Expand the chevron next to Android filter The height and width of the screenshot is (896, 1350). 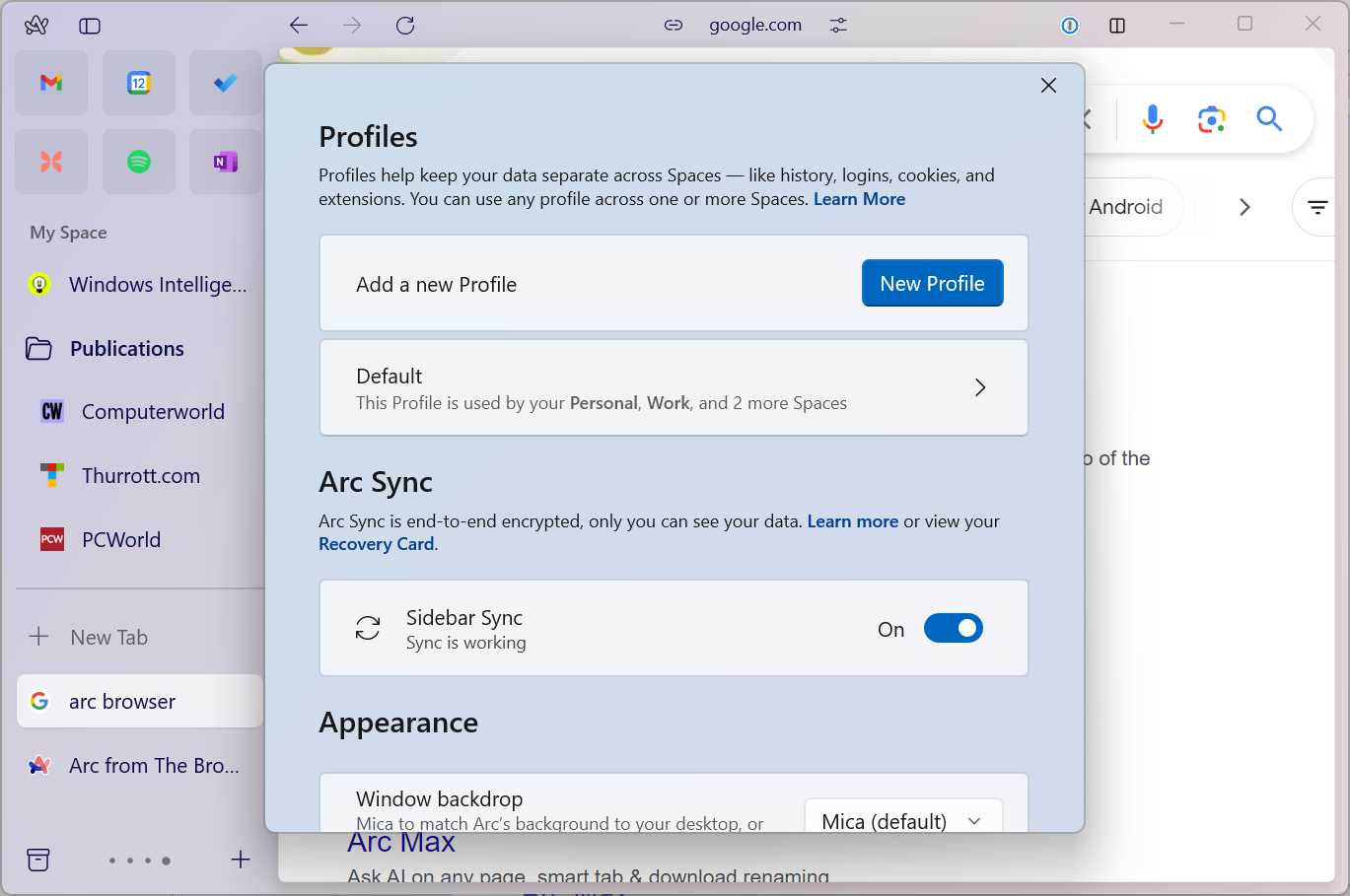coord(1244,207)
